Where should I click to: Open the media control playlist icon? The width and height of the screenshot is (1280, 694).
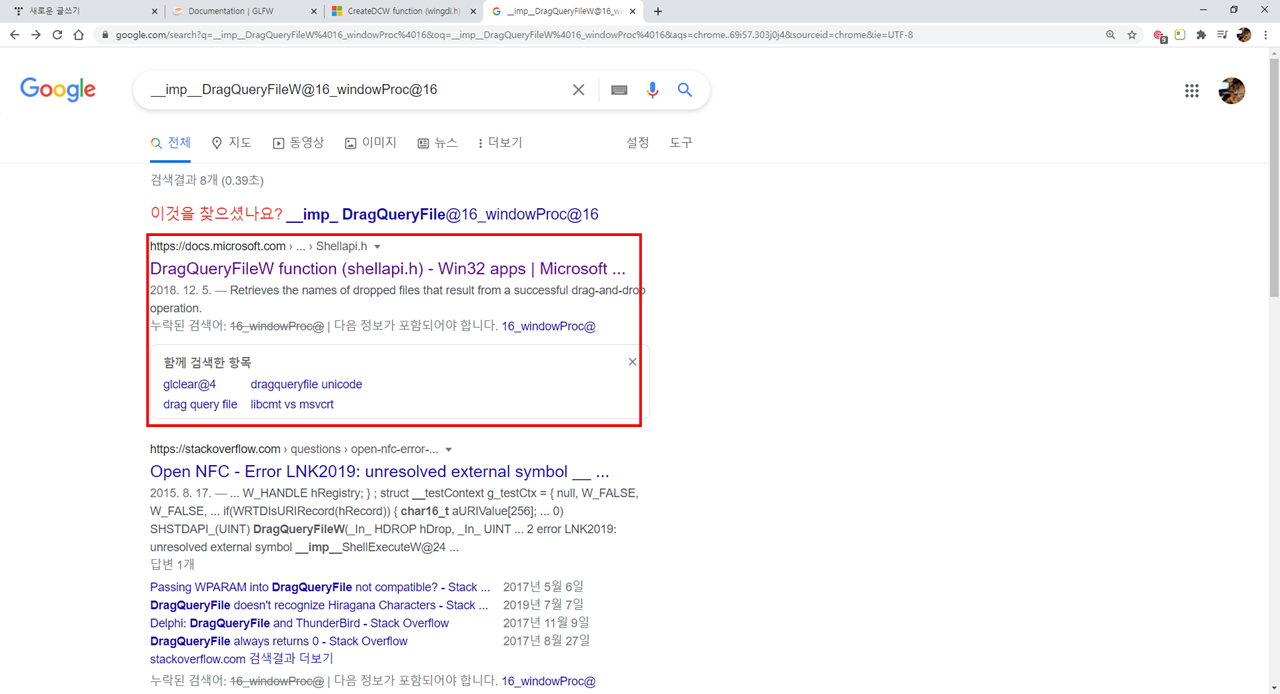click(x=1222, y=34)
